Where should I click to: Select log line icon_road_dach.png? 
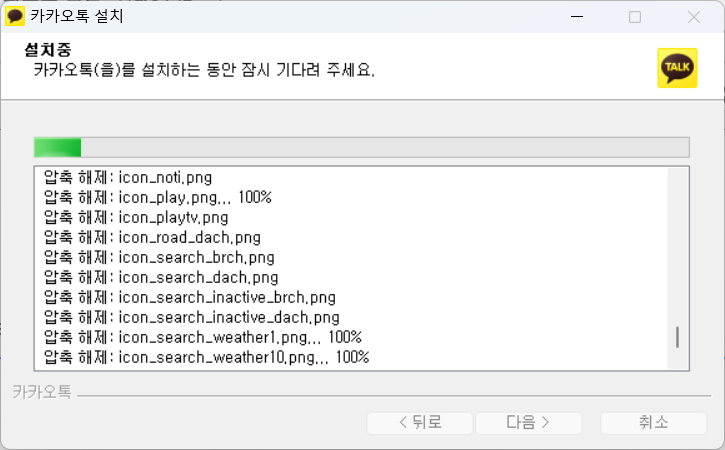click(x=152, y=237)
